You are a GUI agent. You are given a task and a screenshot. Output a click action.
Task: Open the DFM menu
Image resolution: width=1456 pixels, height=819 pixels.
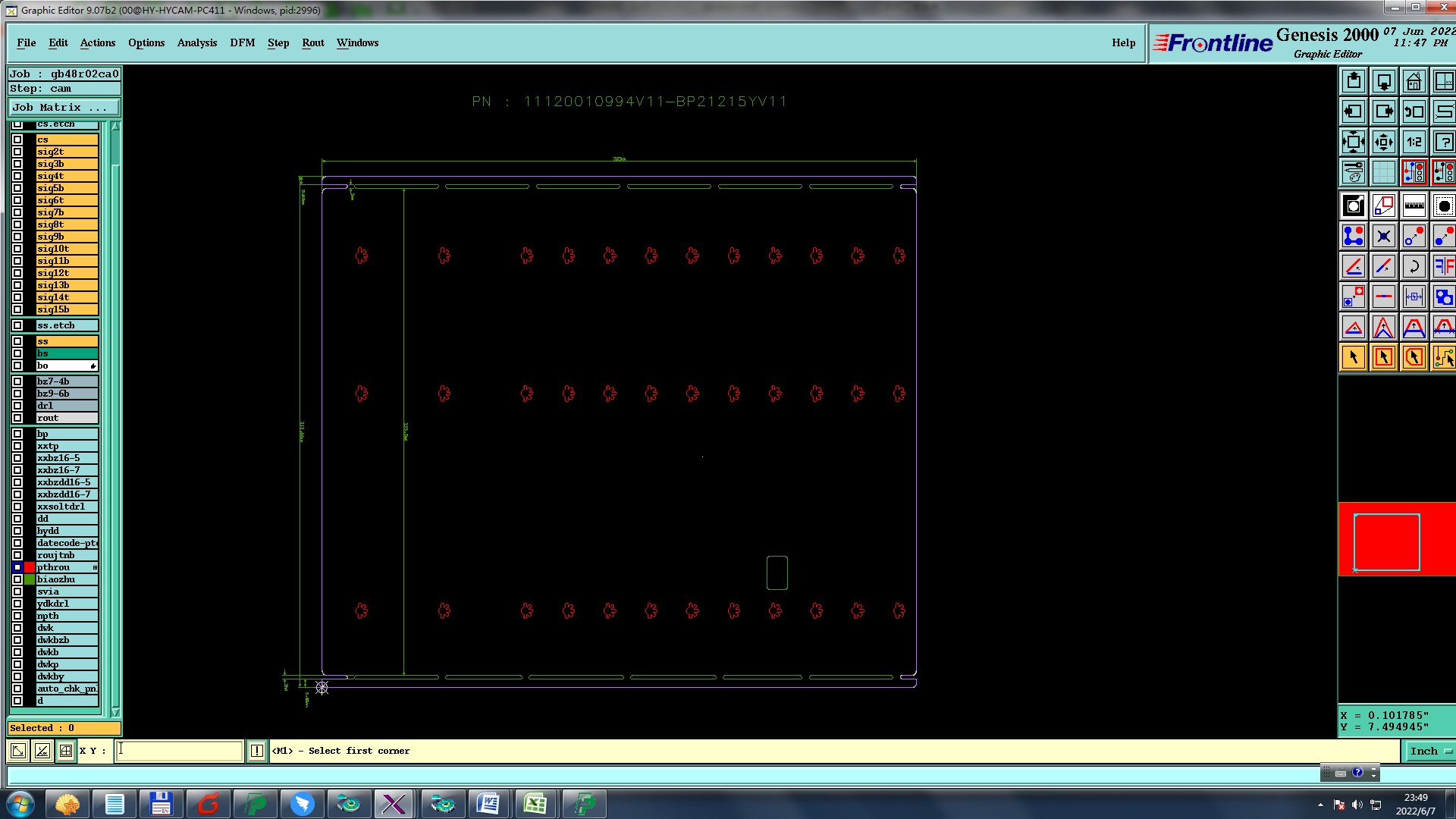pyautogui.click(x=243, y=43)
